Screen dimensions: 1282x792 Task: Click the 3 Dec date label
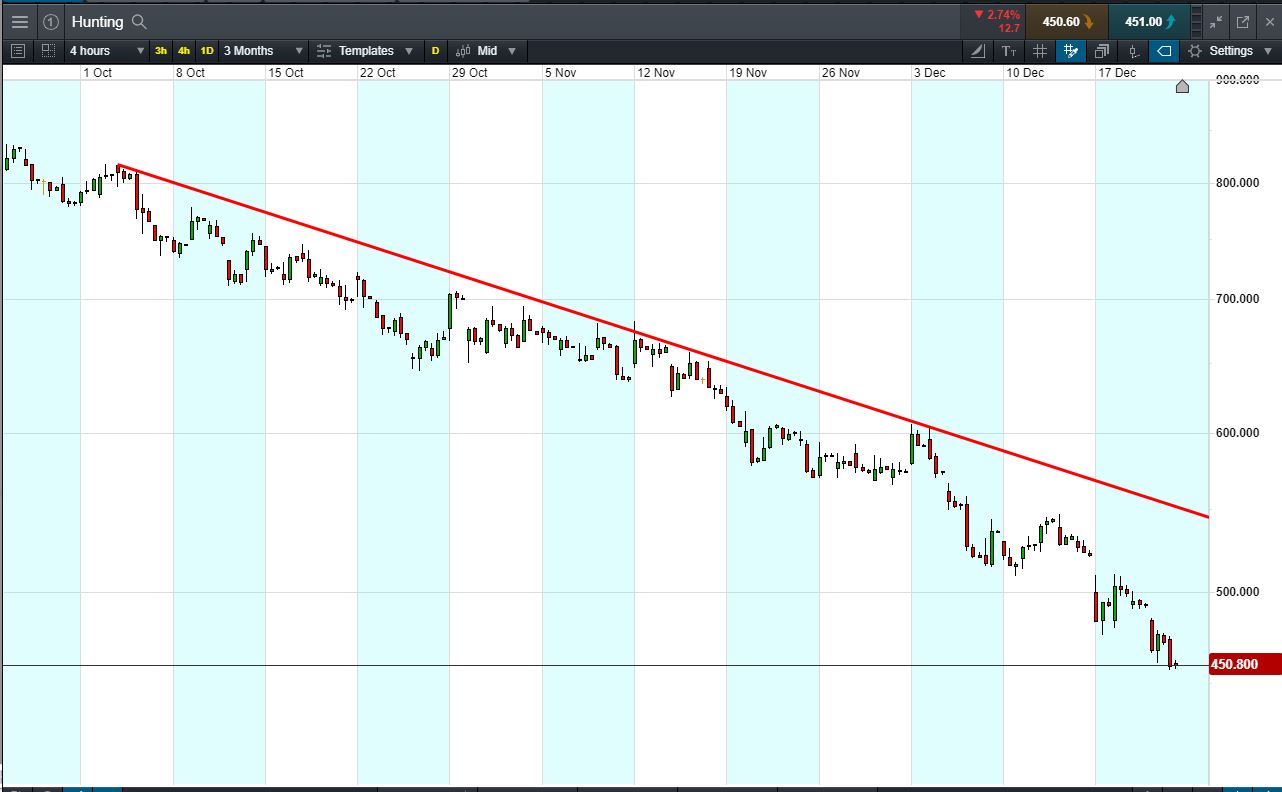click(x=930, y=73)
